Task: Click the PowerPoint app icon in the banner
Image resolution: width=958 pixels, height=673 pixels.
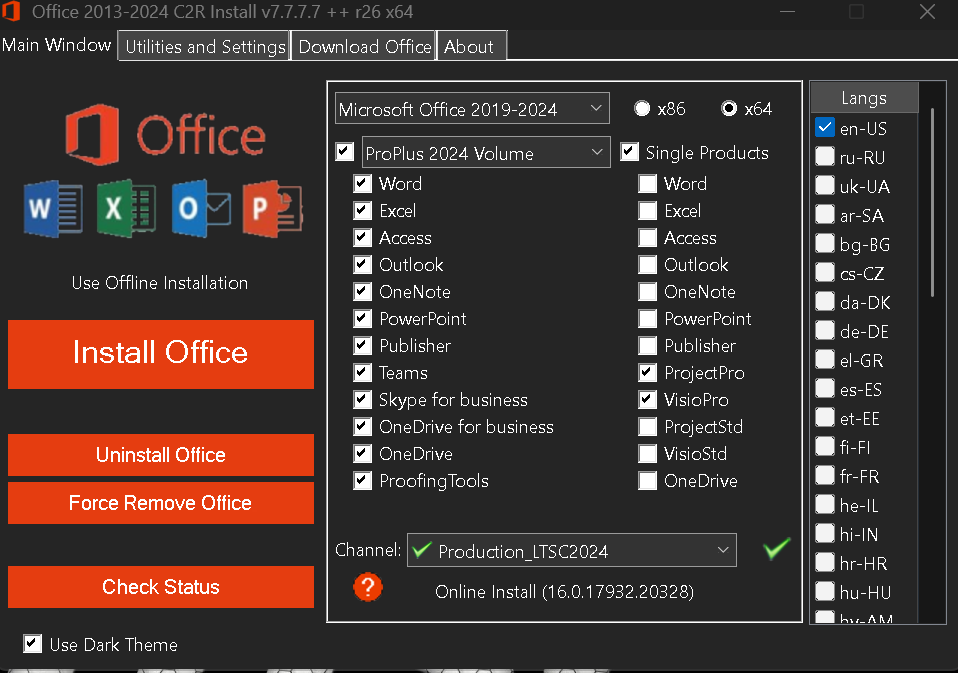Action: pyautogui.click(x=272, y=209)
